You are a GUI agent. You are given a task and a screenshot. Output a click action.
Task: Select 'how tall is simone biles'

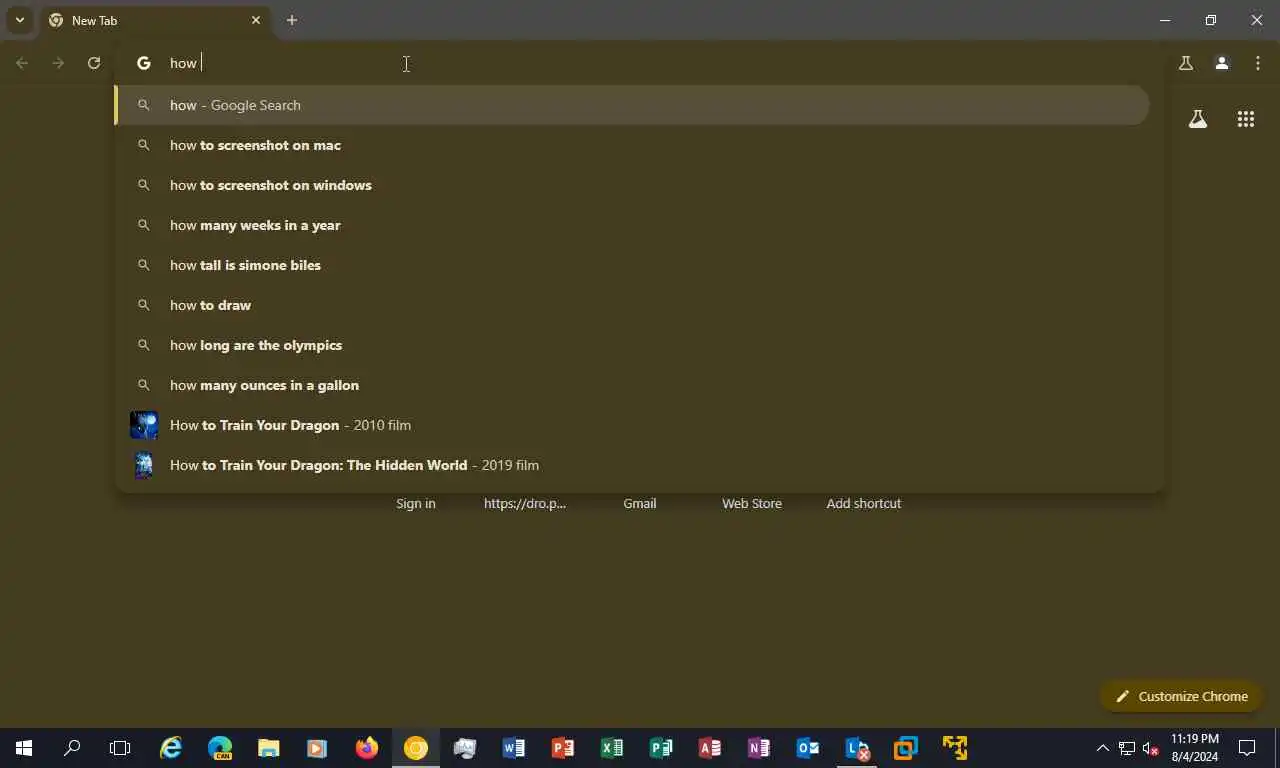coord(632,265)
